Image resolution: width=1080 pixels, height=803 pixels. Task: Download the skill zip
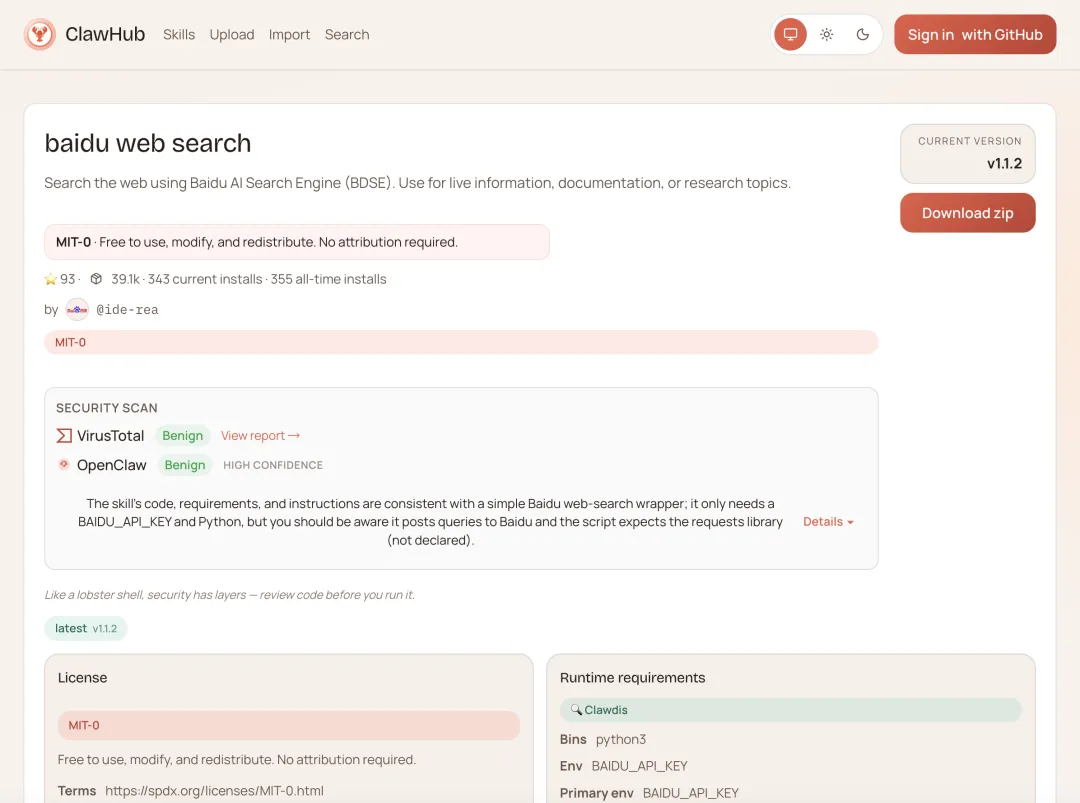(968, 213)
